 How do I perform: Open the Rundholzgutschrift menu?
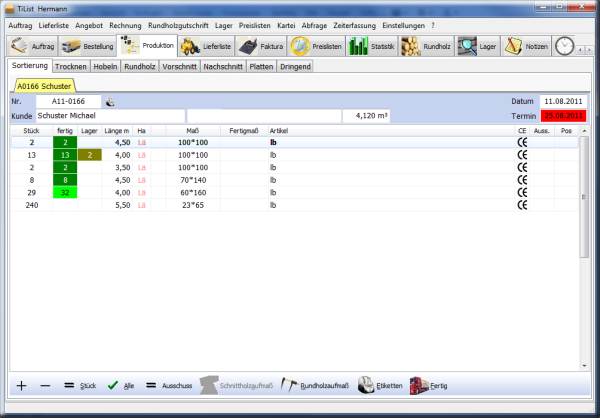[x=178, y=26]
